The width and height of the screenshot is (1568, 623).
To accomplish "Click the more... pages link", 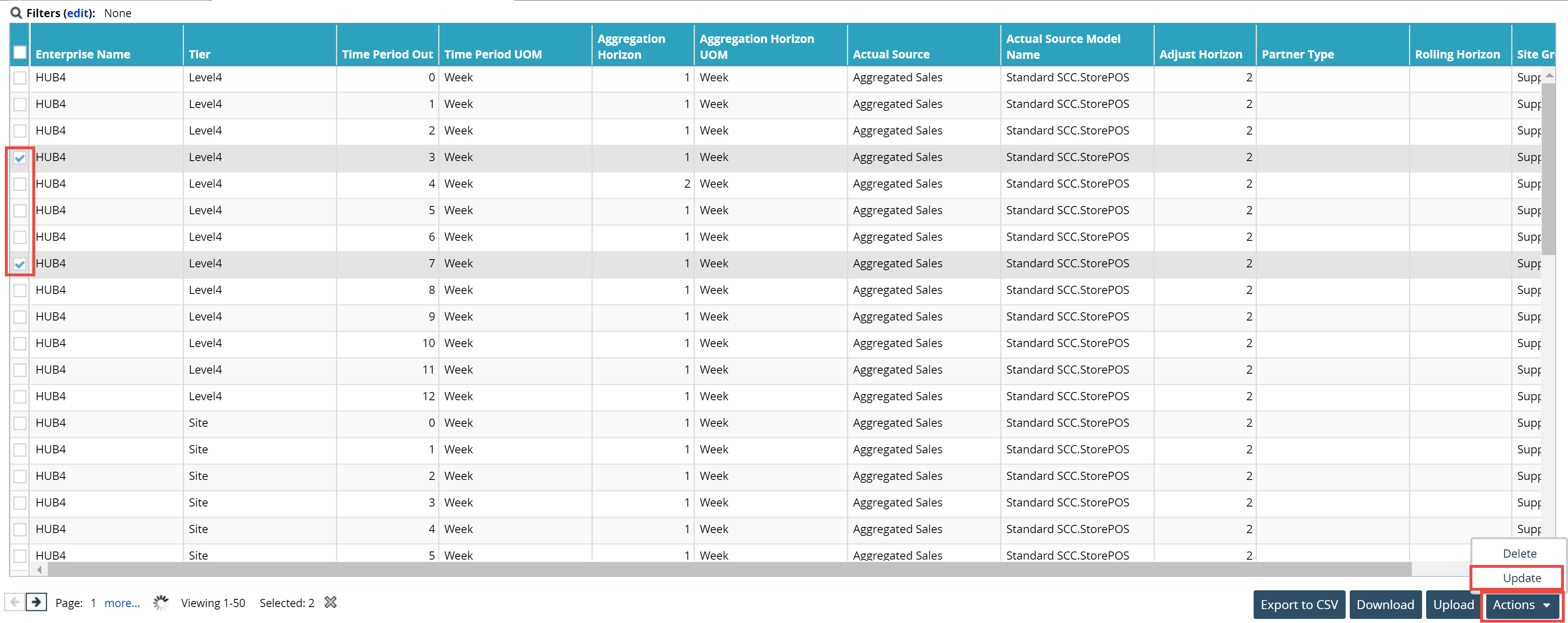I will pos(122,603).
